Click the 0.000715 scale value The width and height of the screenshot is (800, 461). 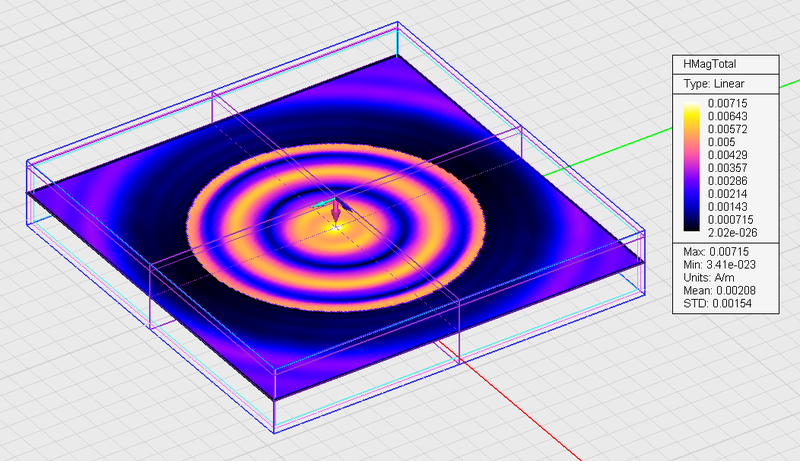click(731, 220)
